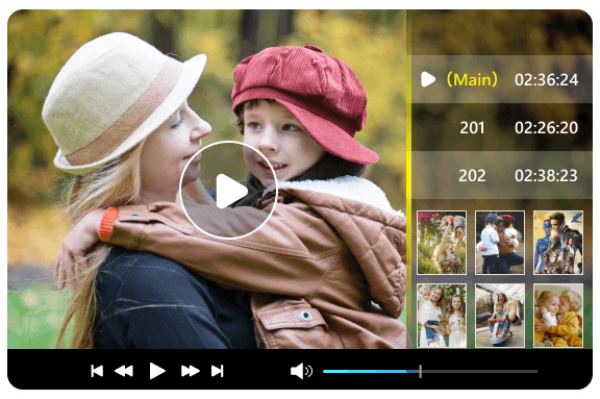
Task: Click the large circular play overlay button
Action: pos(228,190)
